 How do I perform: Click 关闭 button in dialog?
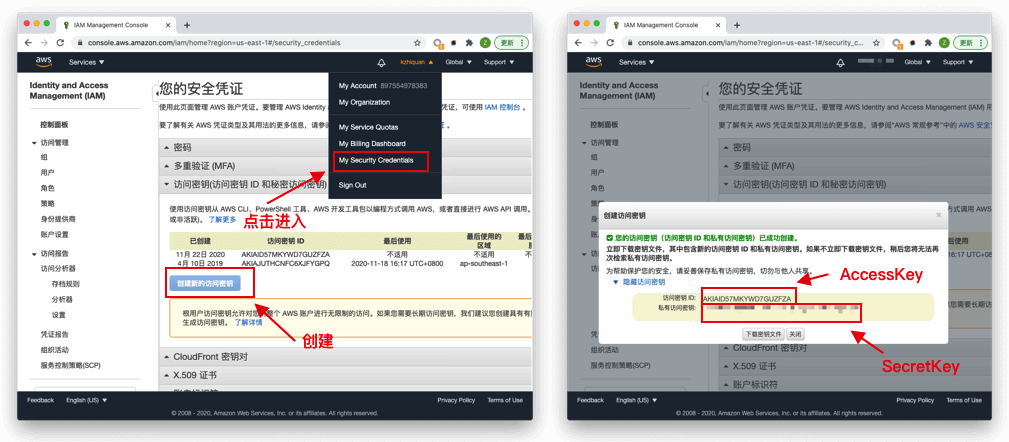coord(795,335)
